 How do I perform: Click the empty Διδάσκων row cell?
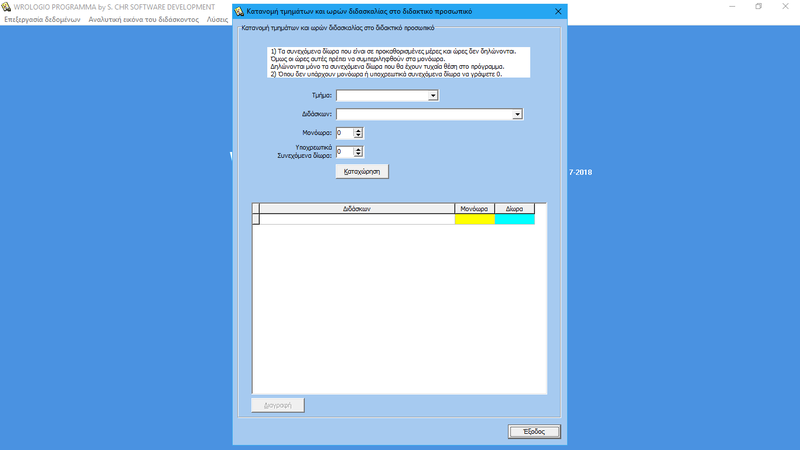click(357, 219)
